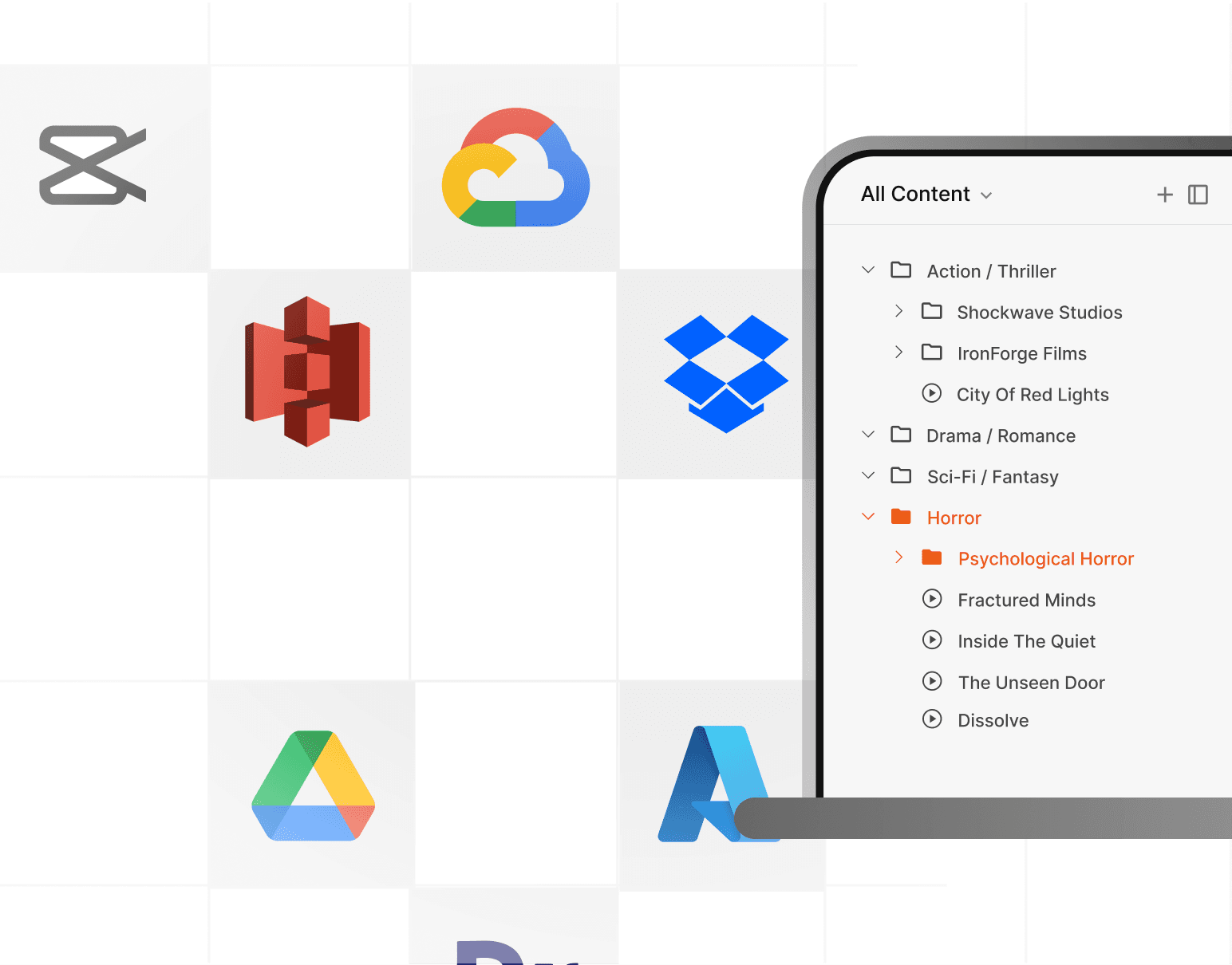
Task: Collapse the Sci-Fi / Fantasy chevron
Action: 868,476
